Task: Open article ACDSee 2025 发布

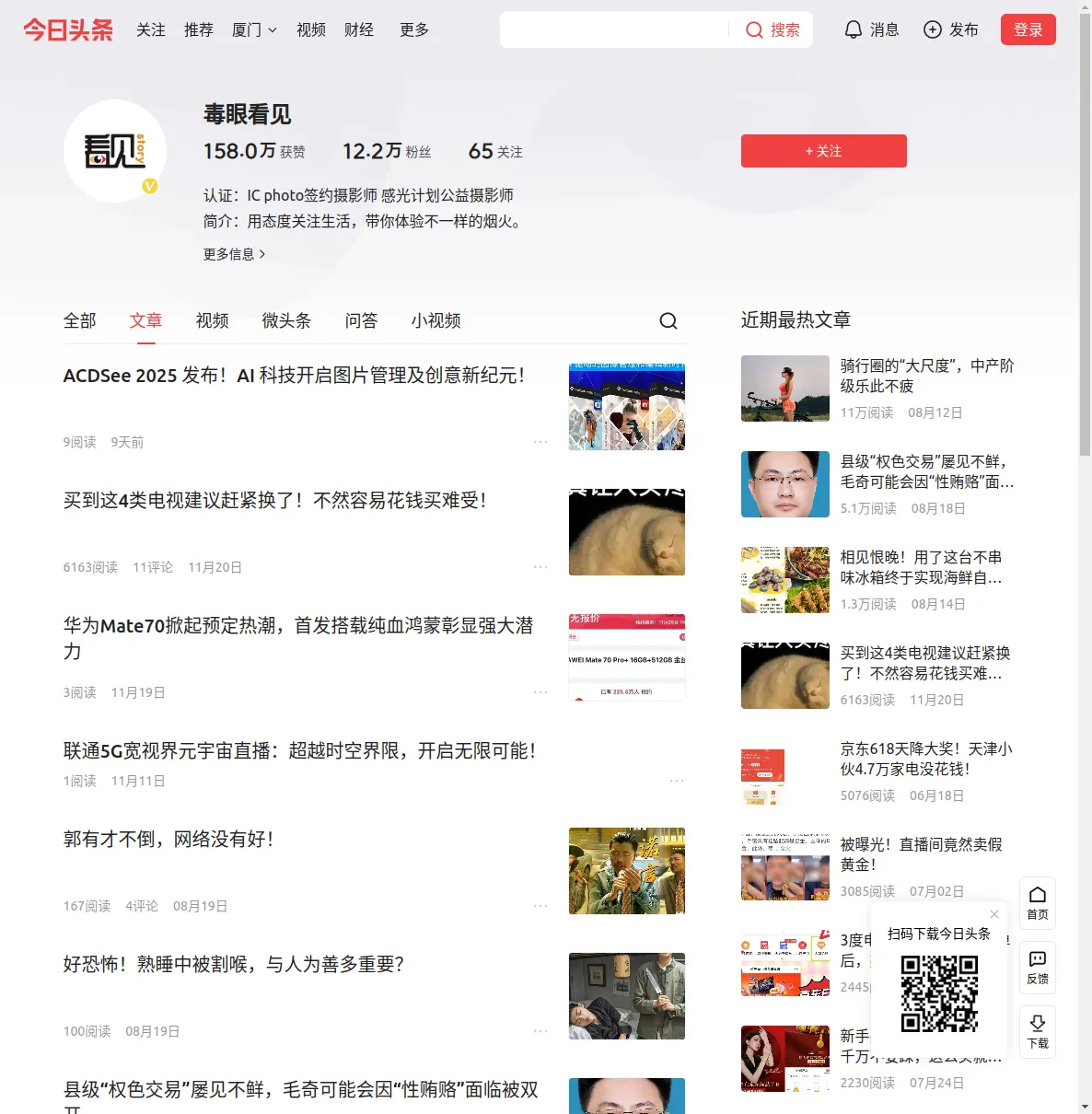Action: (295, 376)
